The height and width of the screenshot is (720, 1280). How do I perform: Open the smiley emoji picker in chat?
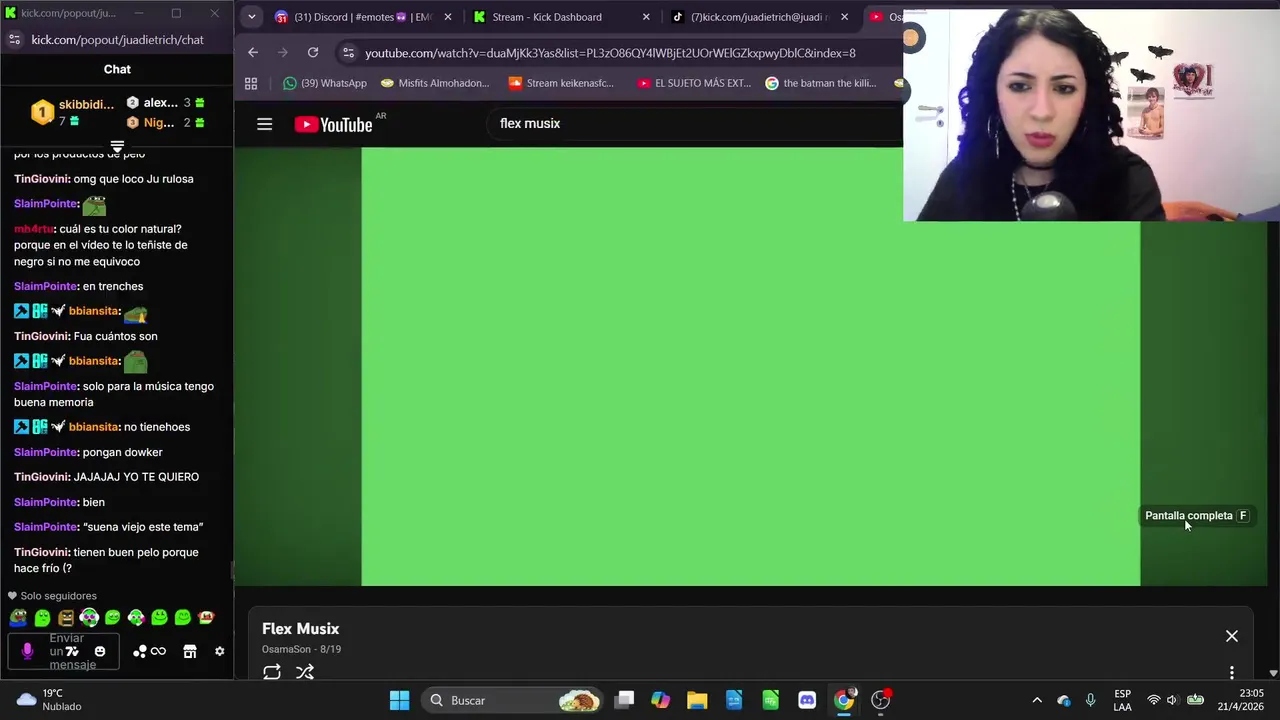[x=100, y=652]
